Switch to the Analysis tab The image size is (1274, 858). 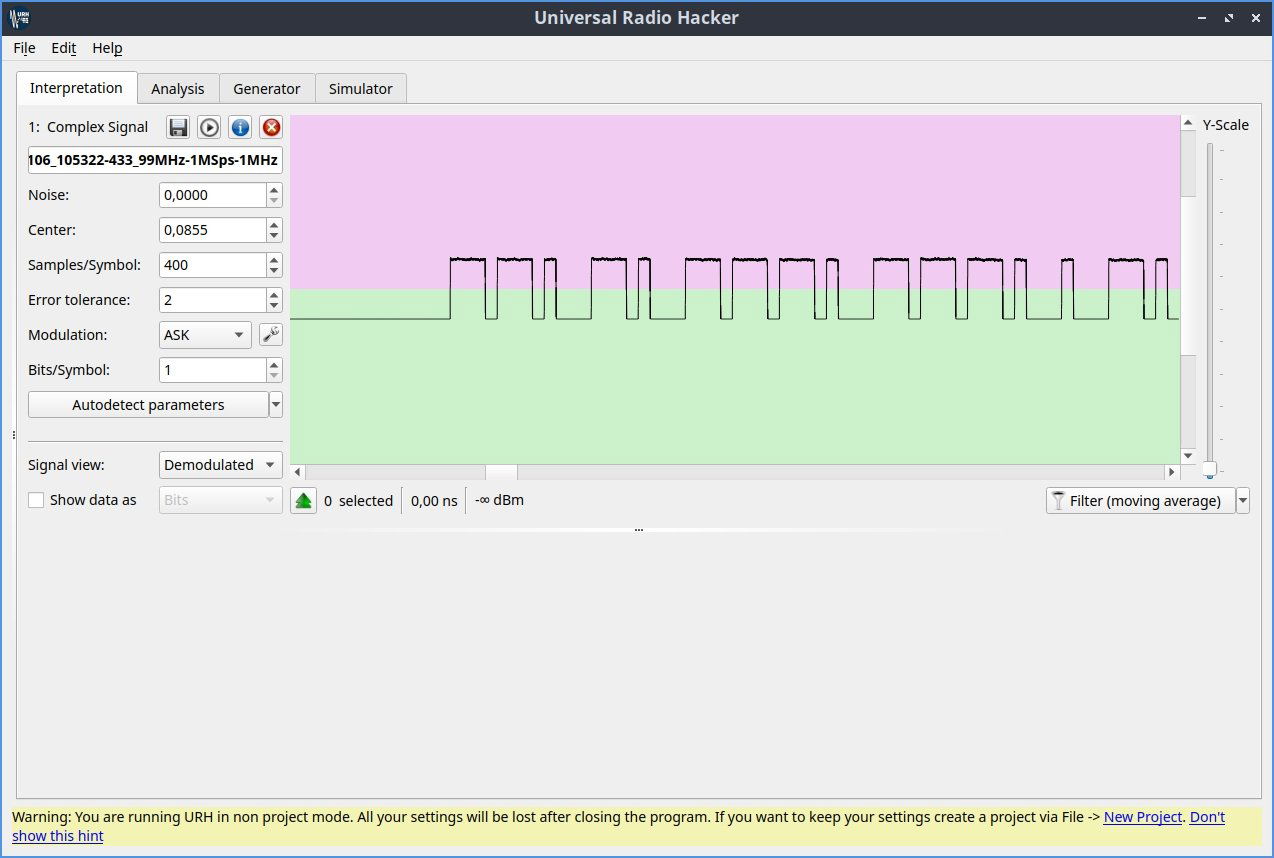178,89
